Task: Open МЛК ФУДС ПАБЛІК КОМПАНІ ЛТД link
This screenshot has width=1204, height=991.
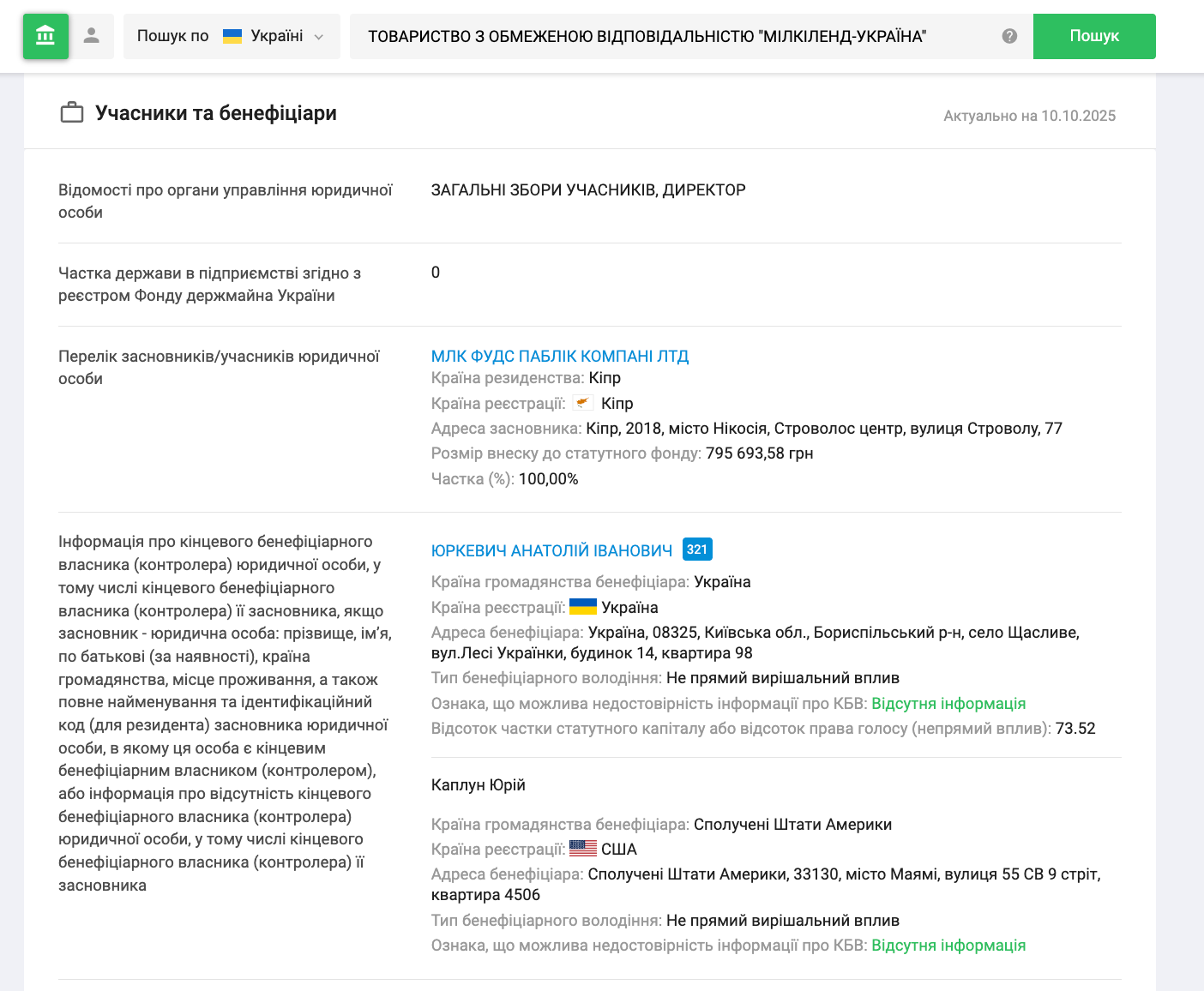Action: coord(560,357)
